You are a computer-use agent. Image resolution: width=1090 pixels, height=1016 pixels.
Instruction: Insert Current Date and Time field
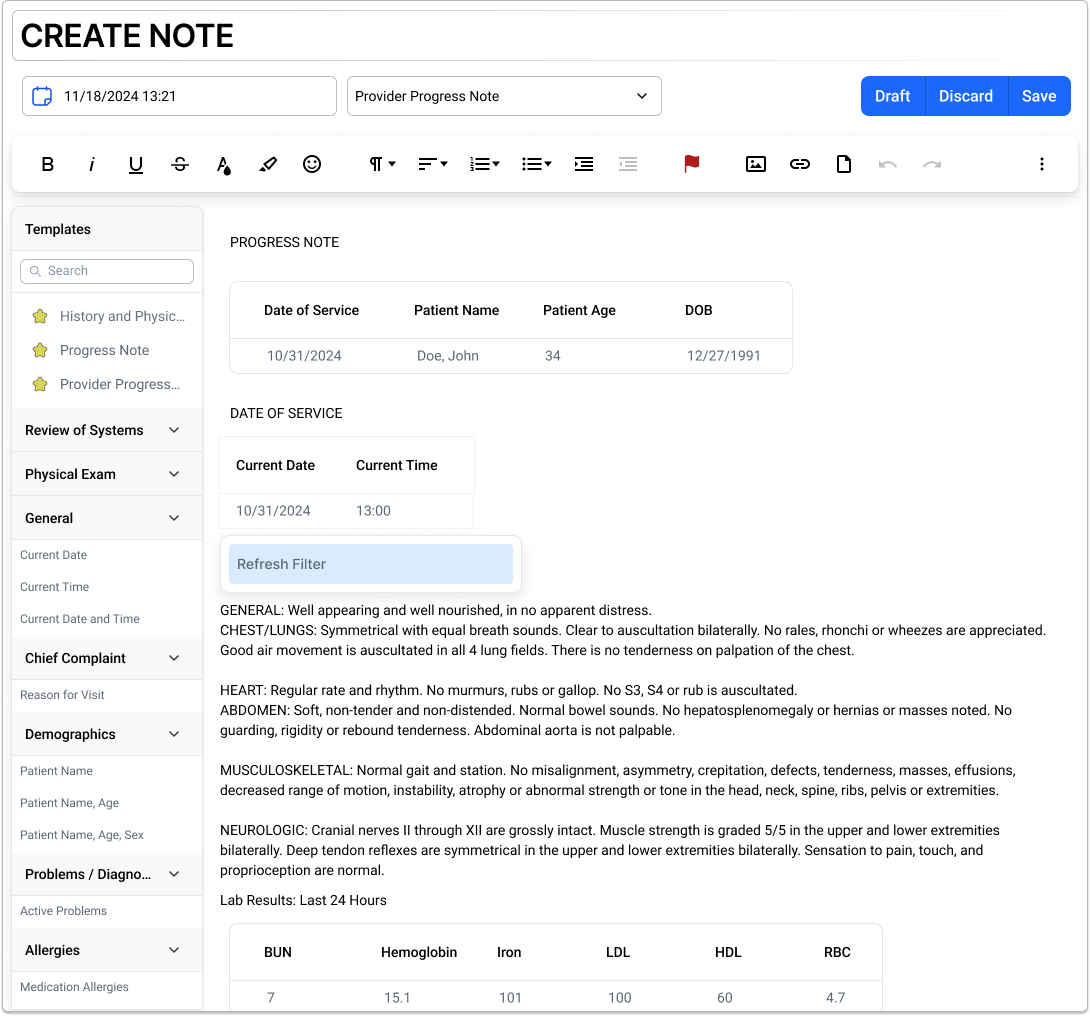coord(80,619)
